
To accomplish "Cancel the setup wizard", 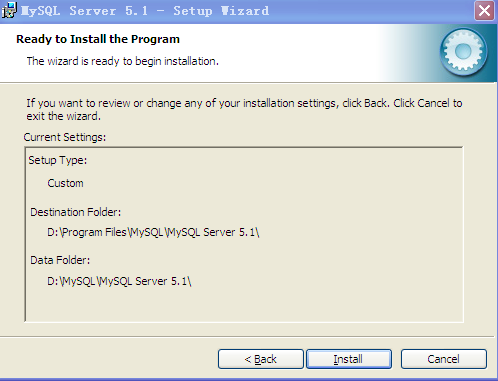I will [x=444, y=359].
